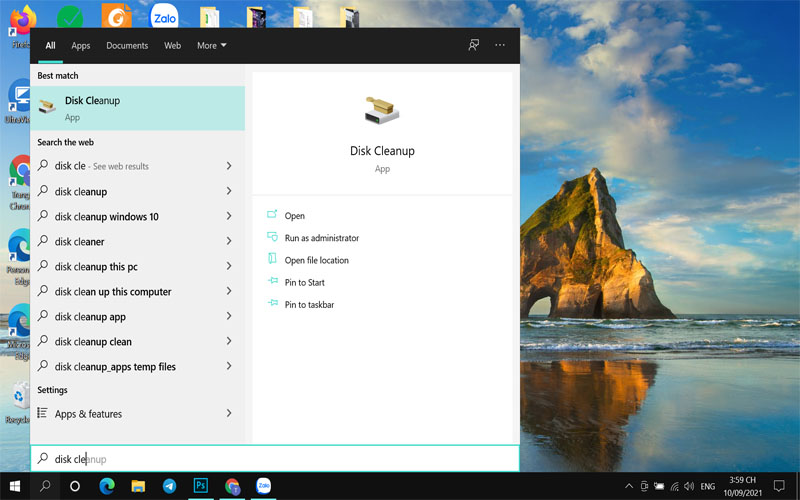Click the Disk Cleanup icon in preview pane
Screen dimensions: 800x500
[382, 112]
